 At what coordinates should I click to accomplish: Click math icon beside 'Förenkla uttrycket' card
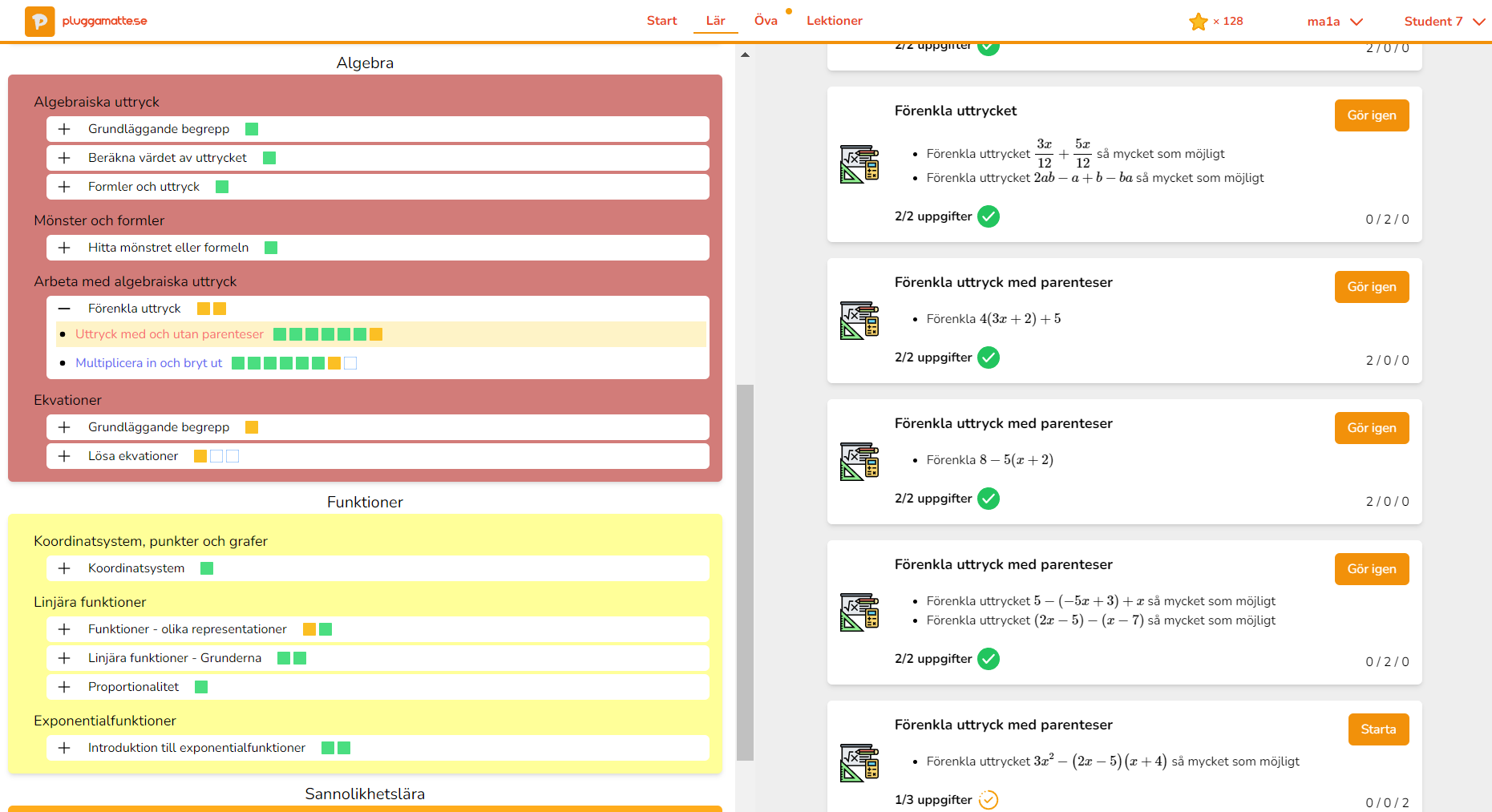(x=859, y=164)
